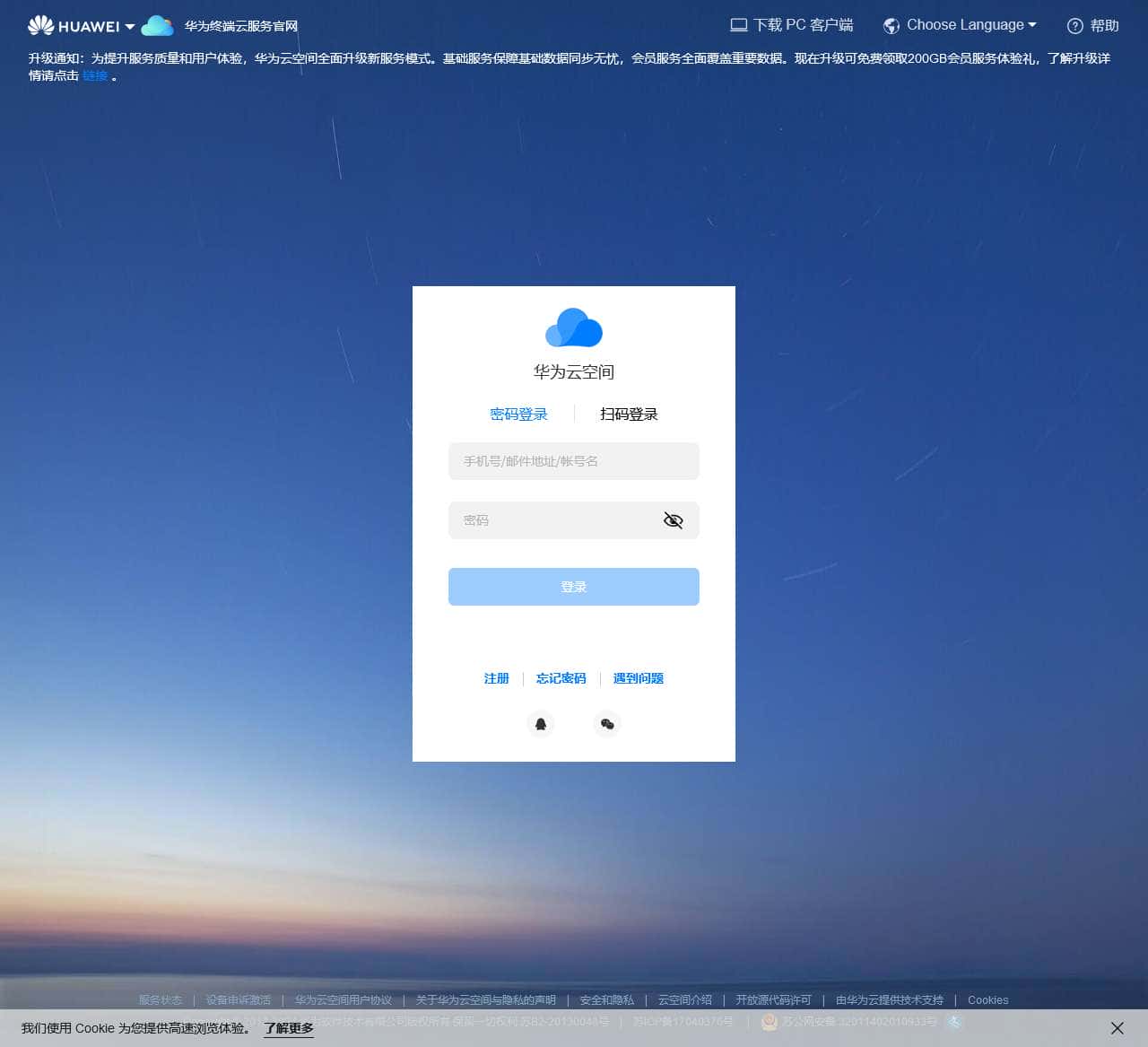The image size is (1148, 1047).
Task: Click the cloud icon beside 华为终端云服务官网
Action: 158,26
